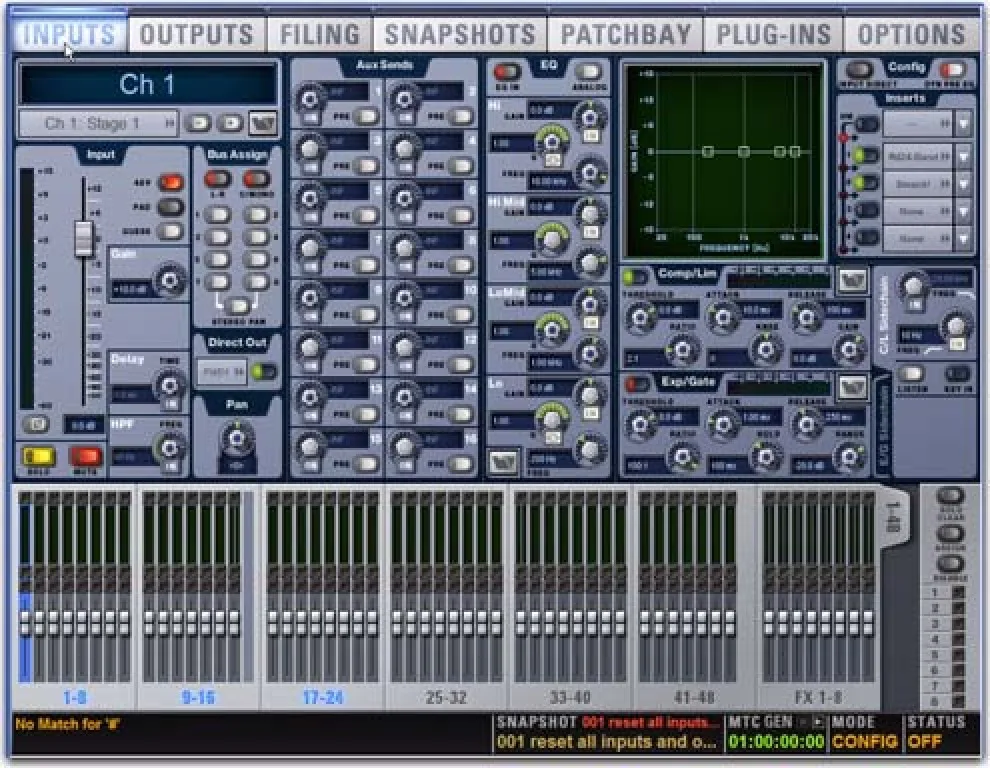Click the Hi Mid Q knob
Screen dimensions: 990x768
[551, 238]
